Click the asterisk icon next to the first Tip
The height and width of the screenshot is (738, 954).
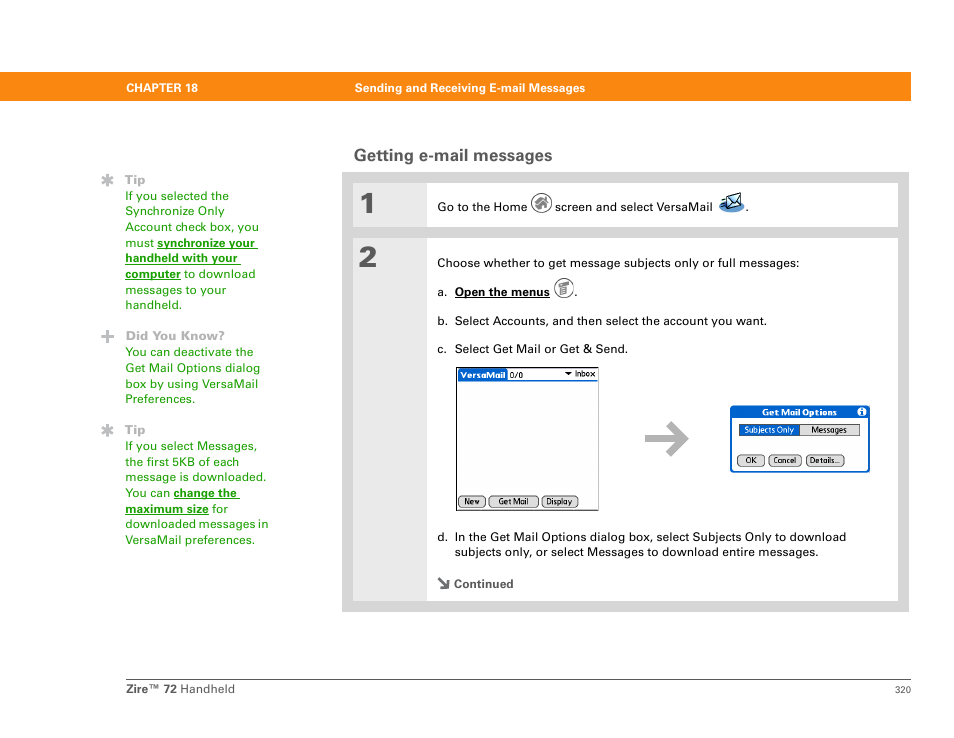[107, 180]
